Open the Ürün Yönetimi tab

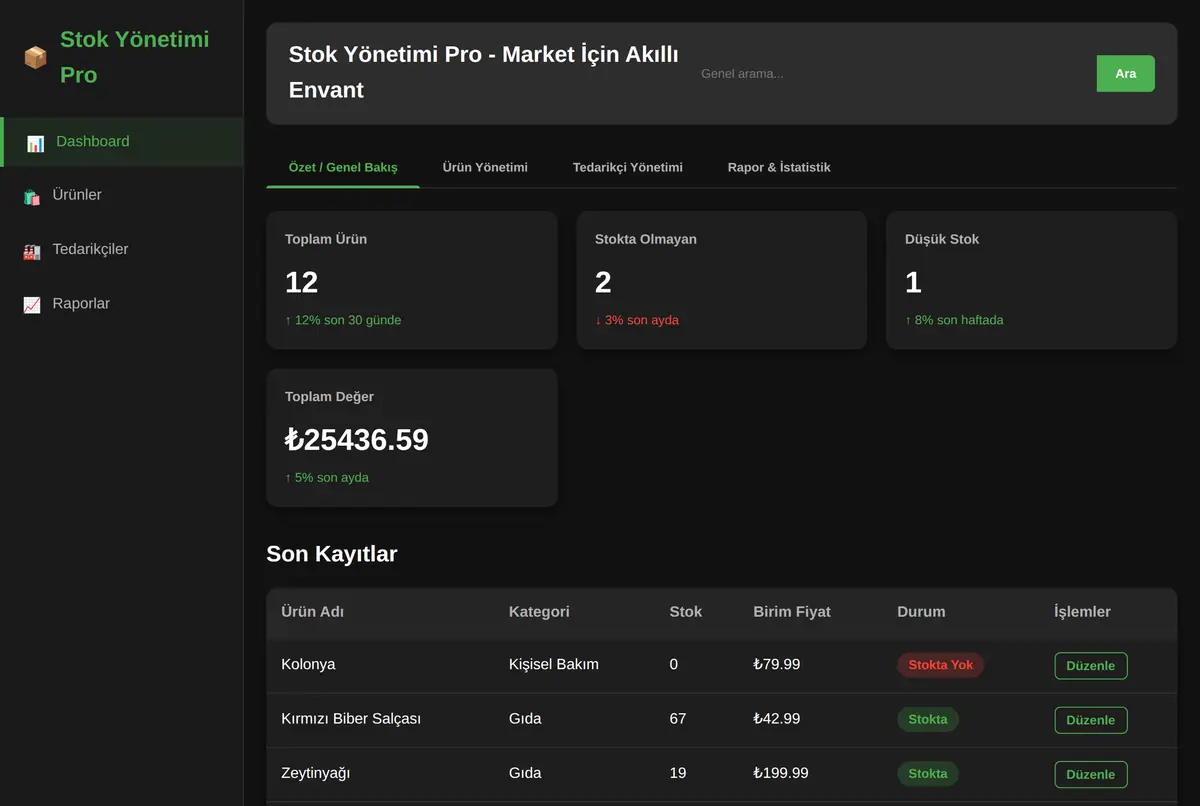(485, 167)
